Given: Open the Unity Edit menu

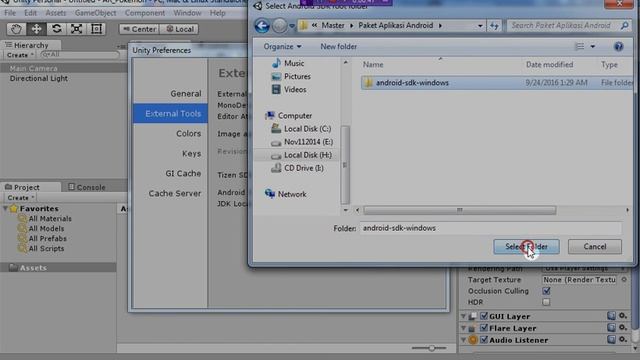Looking at the screenshot, I should pyautogui.click(x=30, y=13).
